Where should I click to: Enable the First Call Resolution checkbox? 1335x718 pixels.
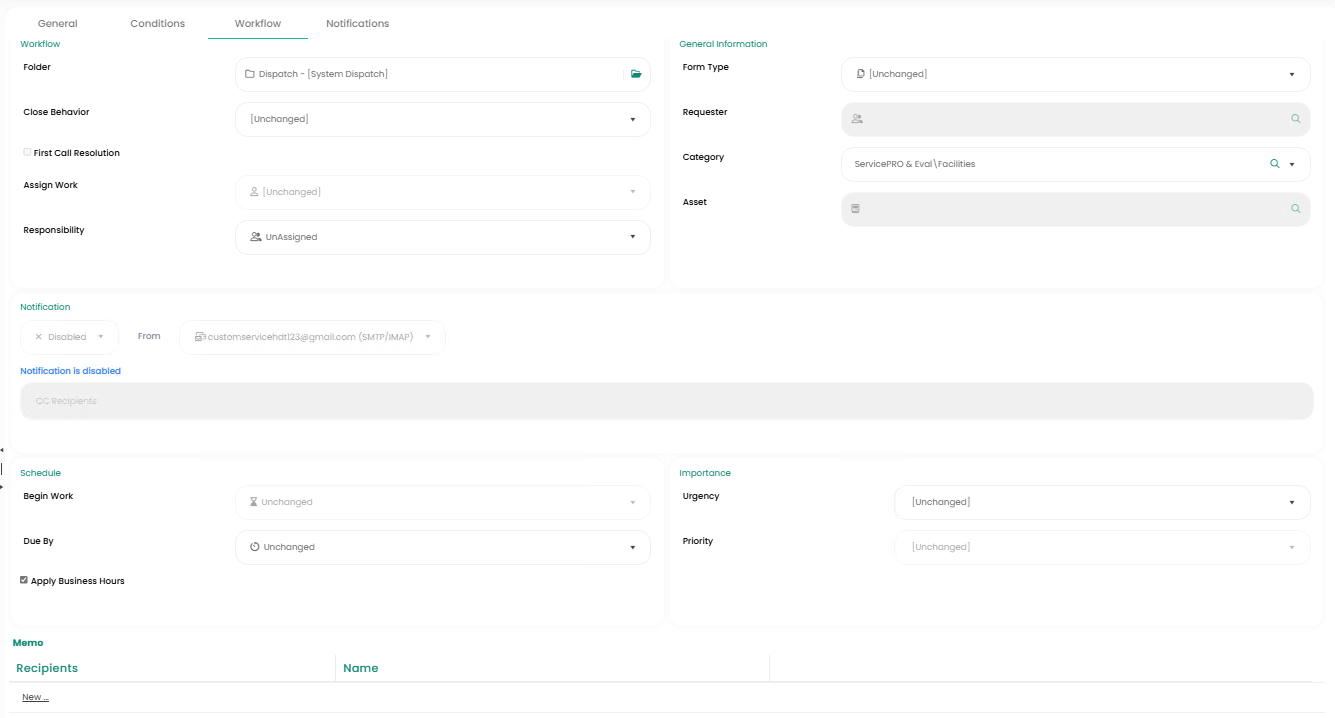[27, 153]
